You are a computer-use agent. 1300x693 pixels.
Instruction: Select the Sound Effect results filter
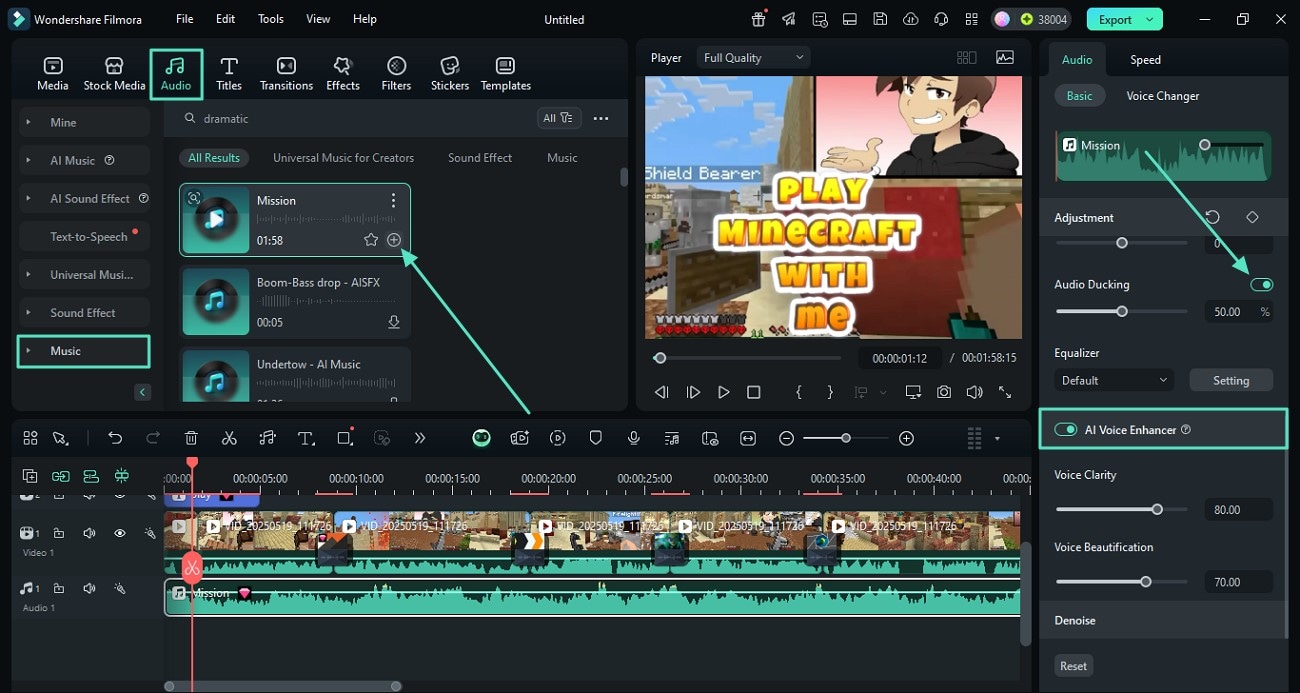coord(480,157)
